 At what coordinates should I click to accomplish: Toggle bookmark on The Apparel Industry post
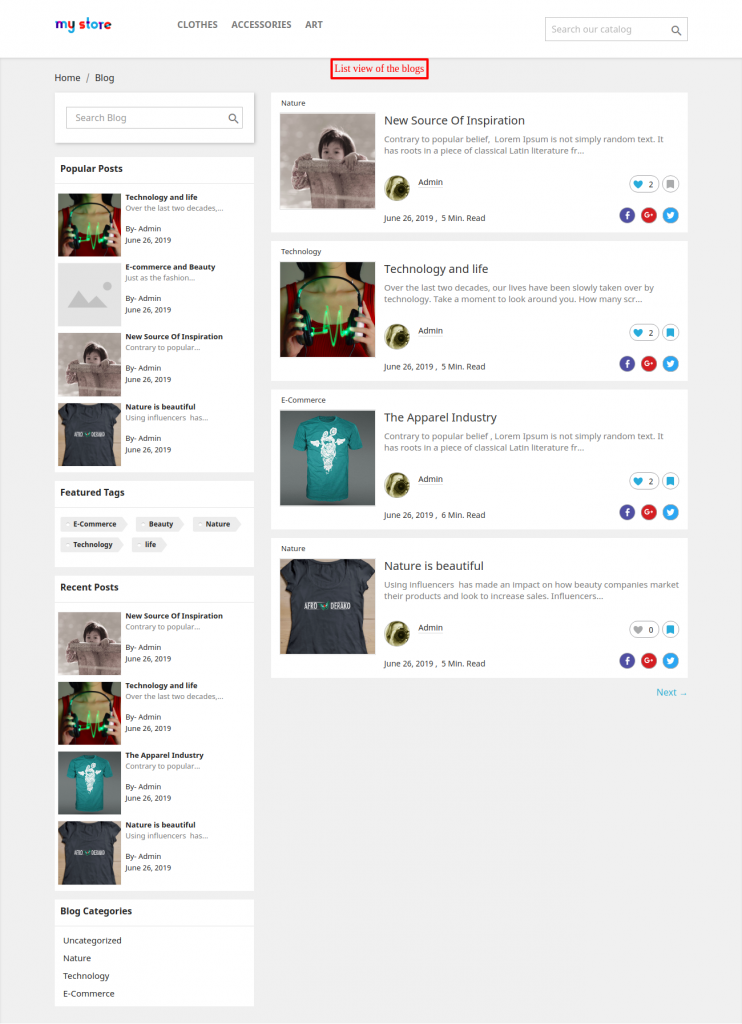(x=670, y=481)
